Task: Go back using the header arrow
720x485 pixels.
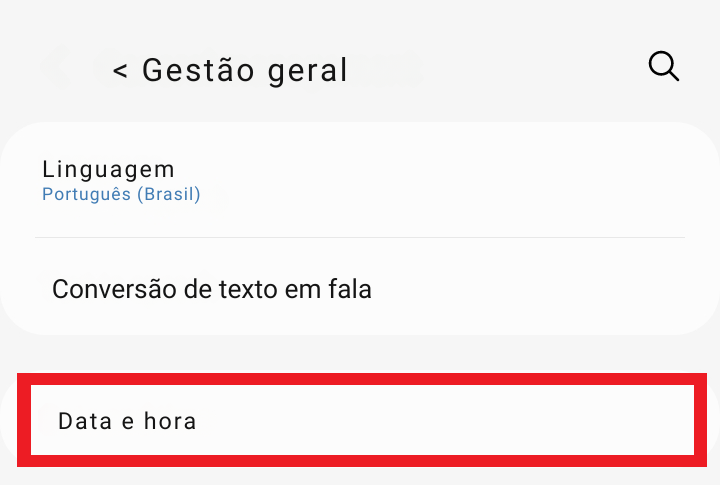Action: [121, 71]
